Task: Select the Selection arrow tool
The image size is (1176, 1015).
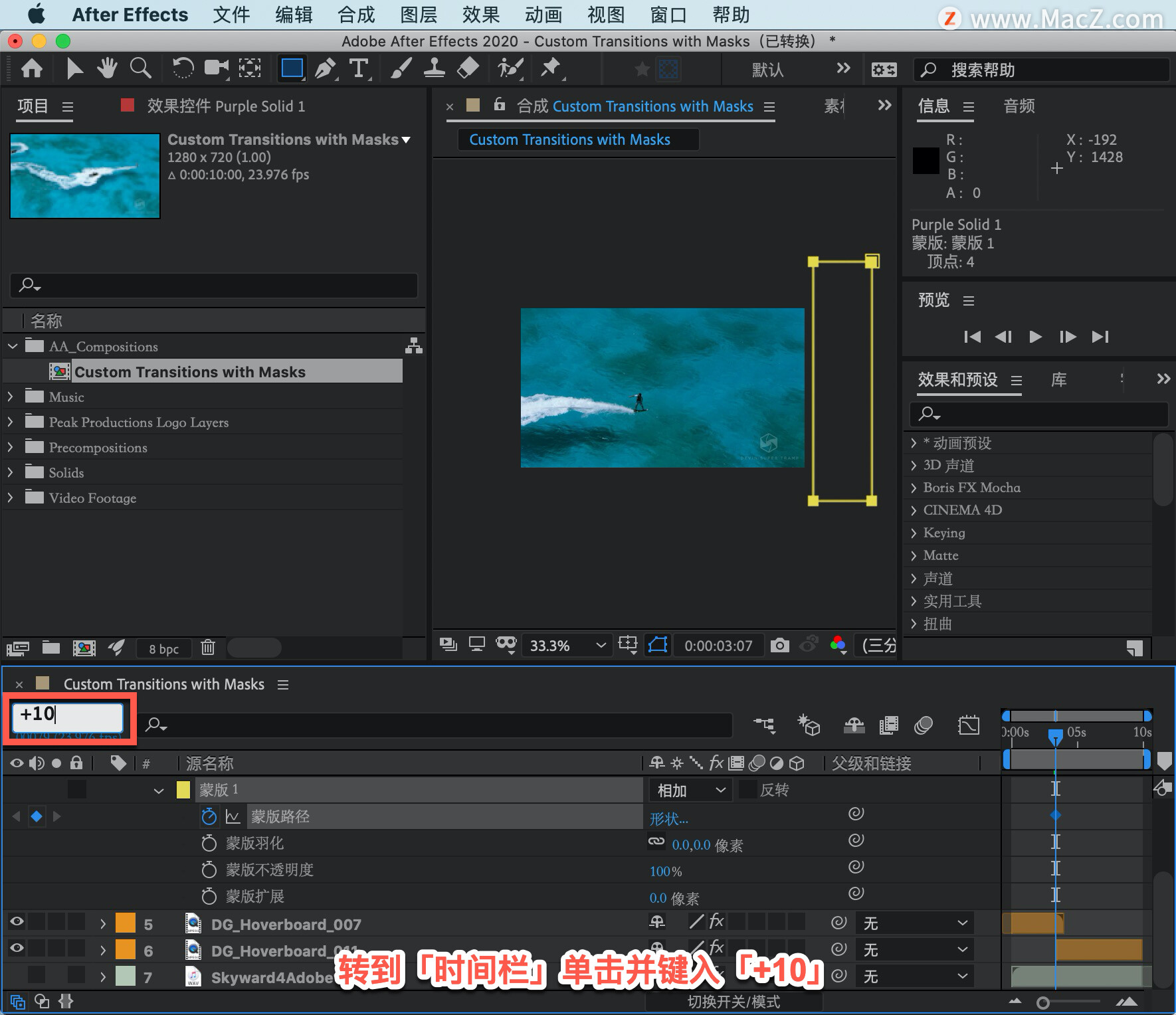Action: [x=75, y=68]
